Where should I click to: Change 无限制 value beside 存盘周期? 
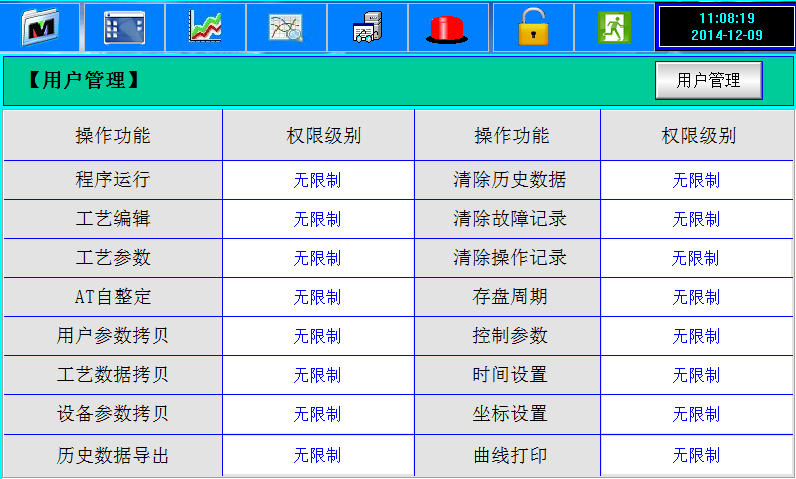pyautogui.click(x=696, y=297)
